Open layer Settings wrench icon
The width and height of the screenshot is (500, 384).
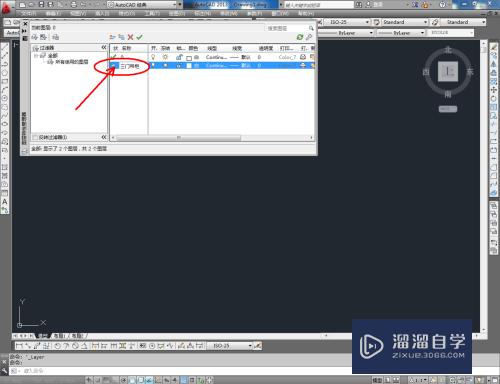point(309,37)
